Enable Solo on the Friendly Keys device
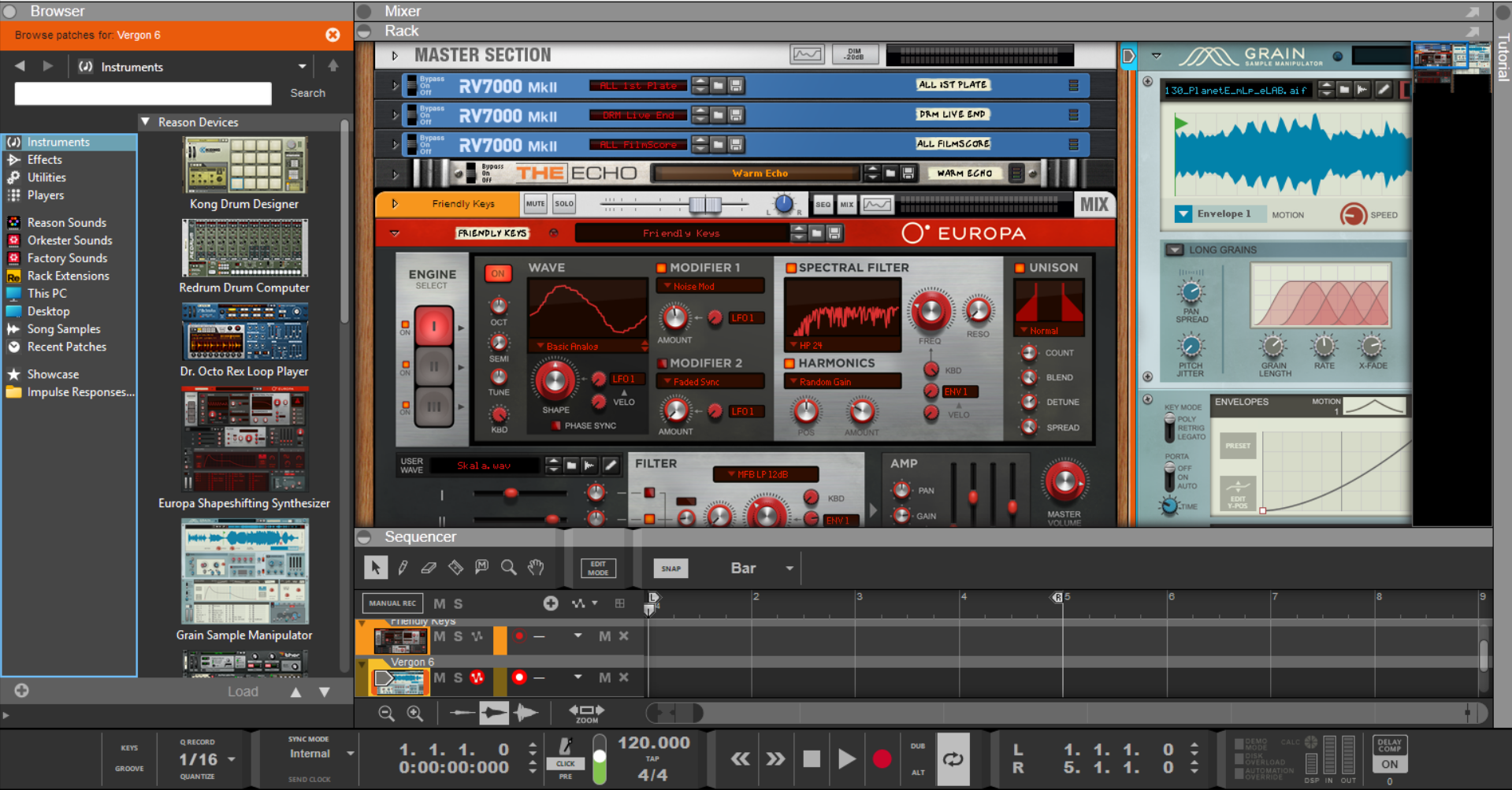The image size is (1512, 790). coord(563,203)
